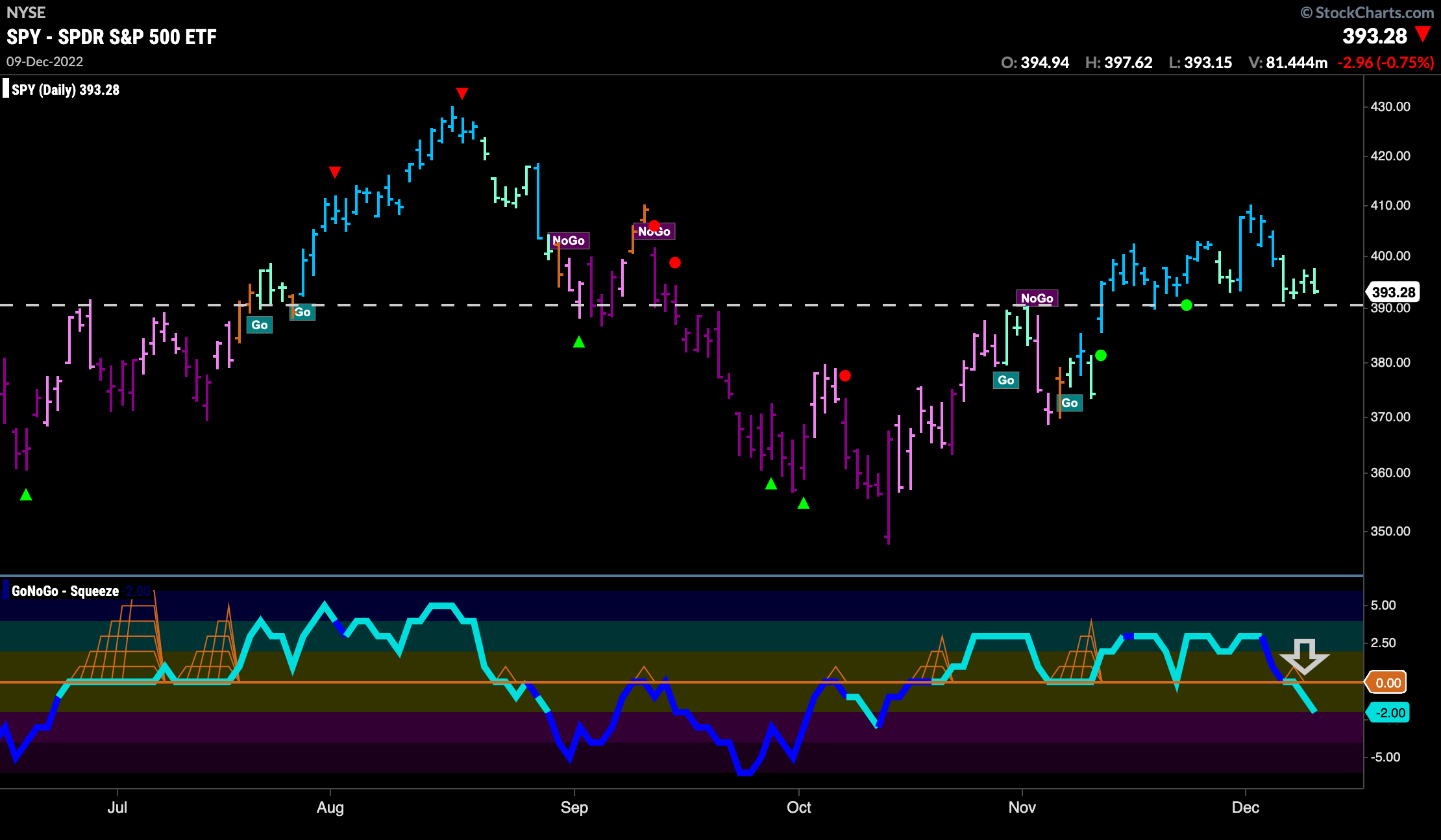
Task: Click the change value -2.96 (-0.75%)
Action: pyautogui.click(x=1386, y=62)
